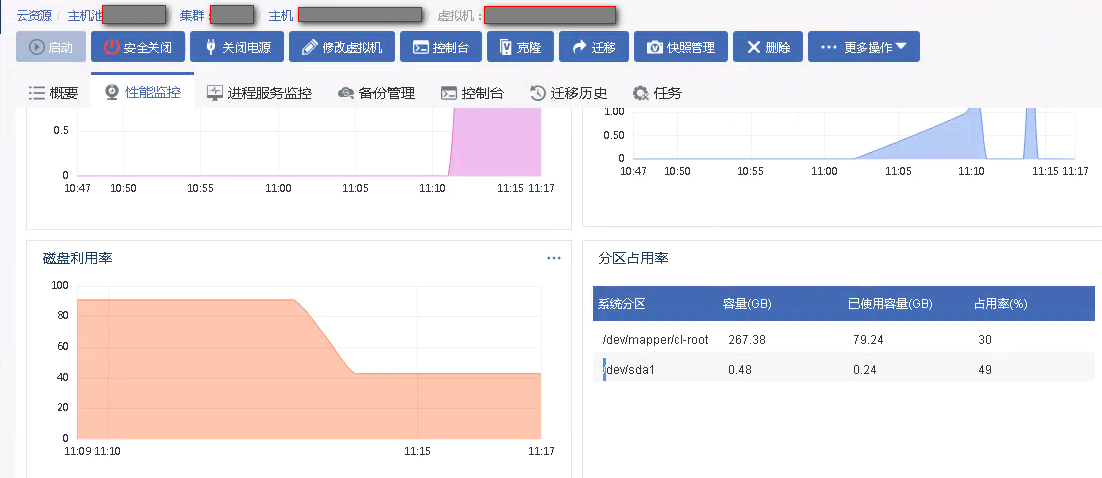This screenshot has height=478, width=1102.
Task: Open the 备份管理 backup management tab
Action: point(376,93)
